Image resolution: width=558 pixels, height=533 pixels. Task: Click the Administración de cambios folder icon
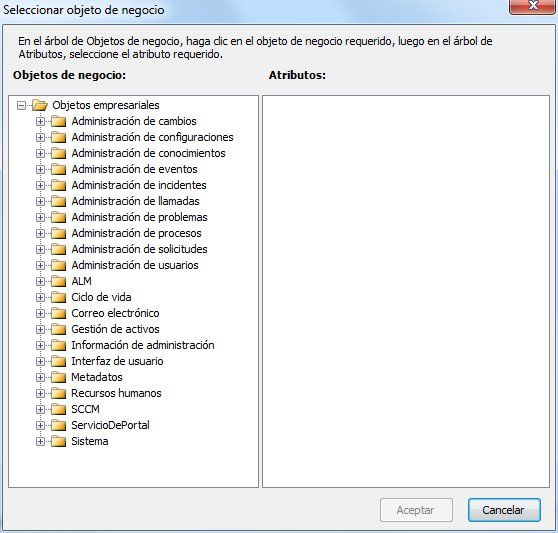58,121
